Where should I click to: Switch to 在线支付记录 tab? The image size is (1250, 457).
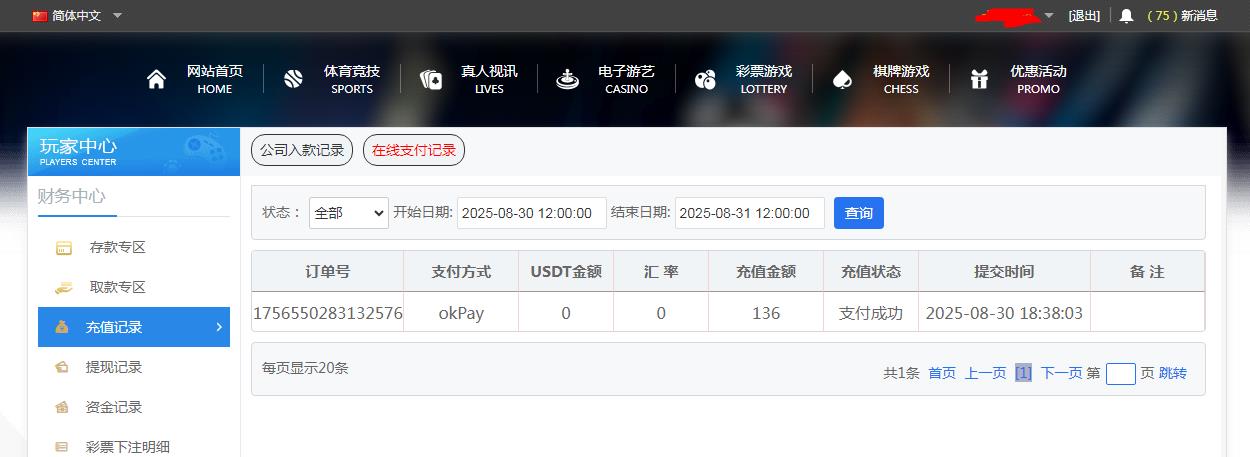click(414, 150)
